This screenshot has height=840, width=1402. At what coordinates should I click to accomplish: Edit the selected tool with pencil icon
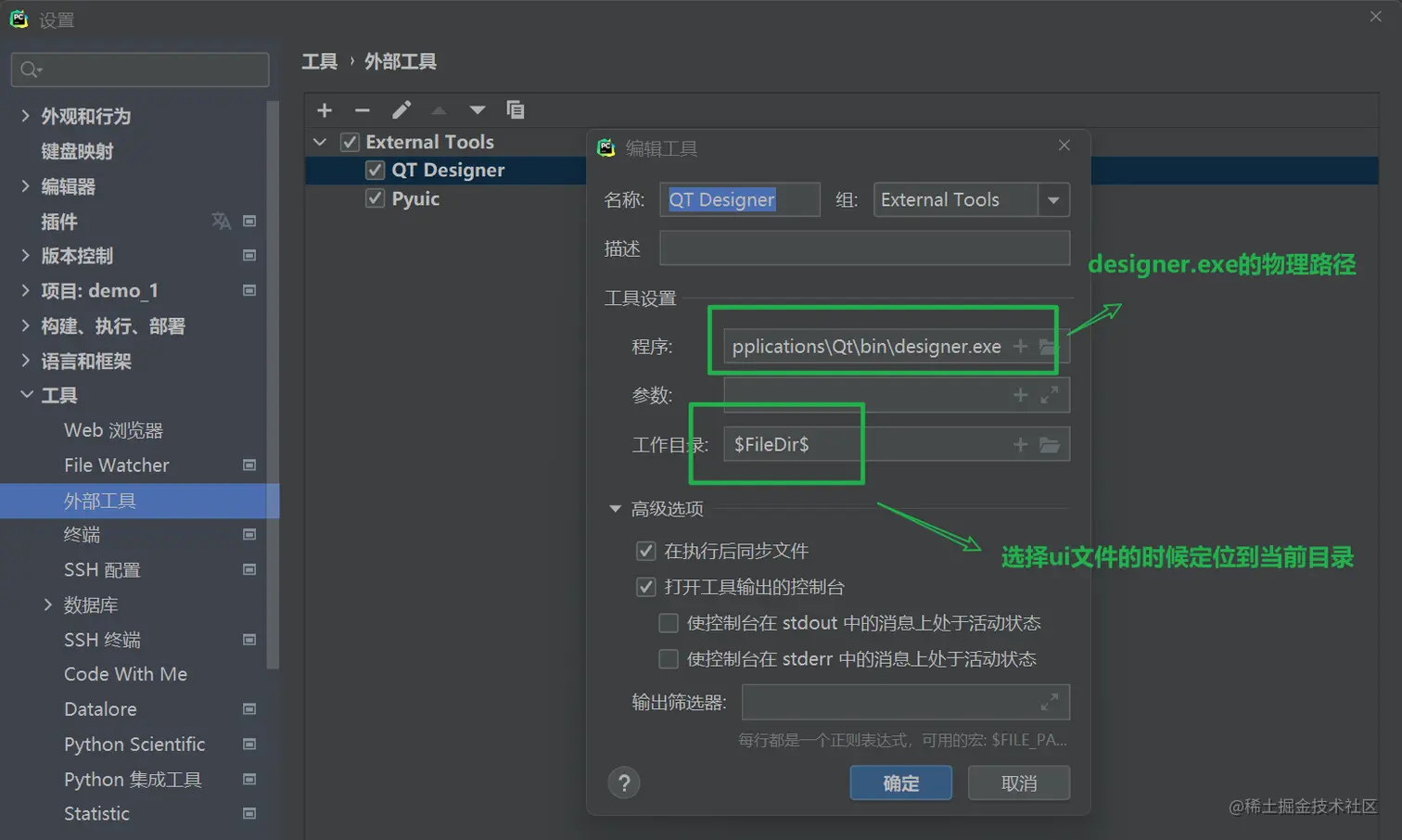click(401, 110)
